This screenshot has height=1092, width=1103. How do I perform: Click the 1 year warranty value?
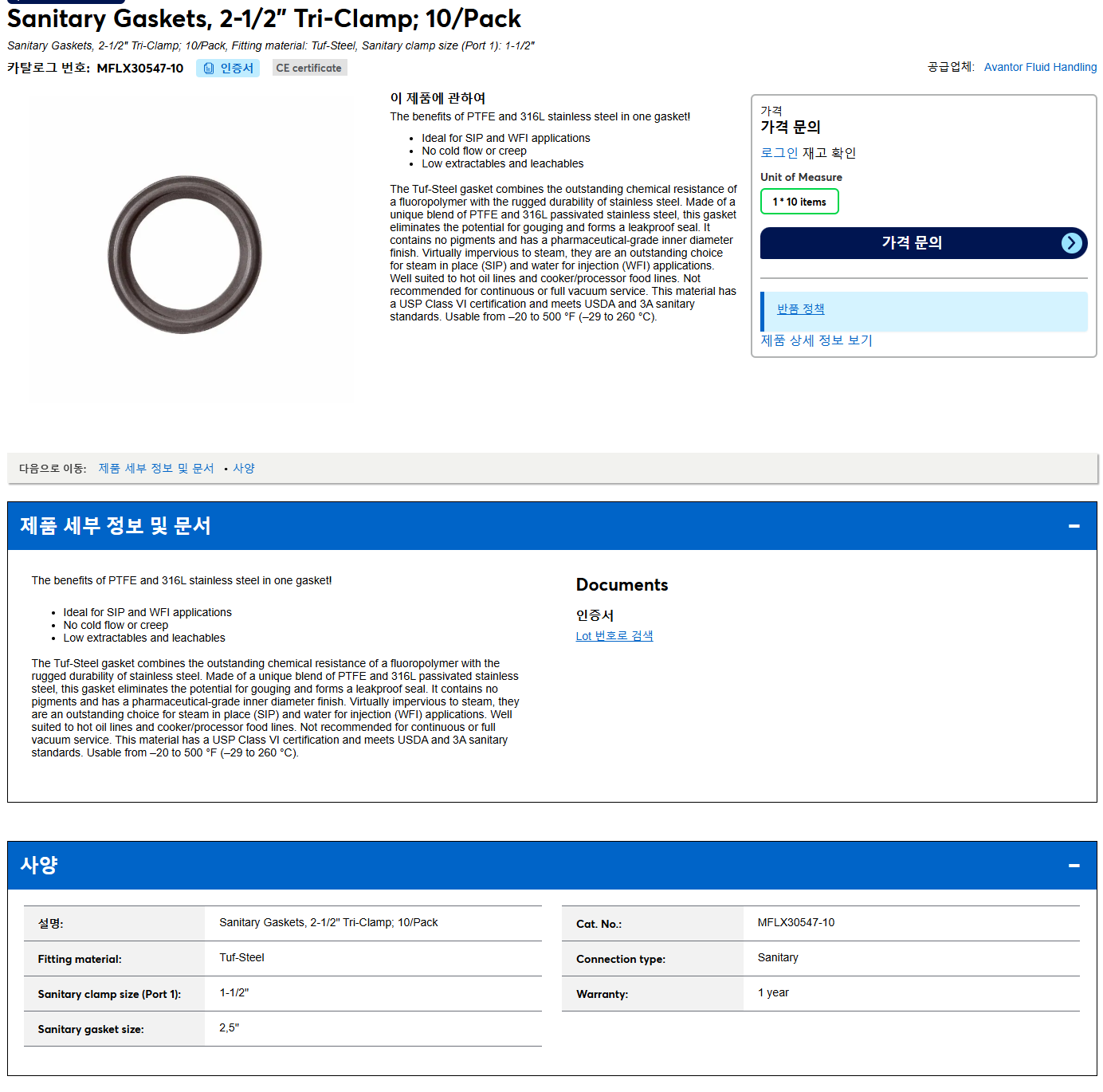tap(773, 993)
